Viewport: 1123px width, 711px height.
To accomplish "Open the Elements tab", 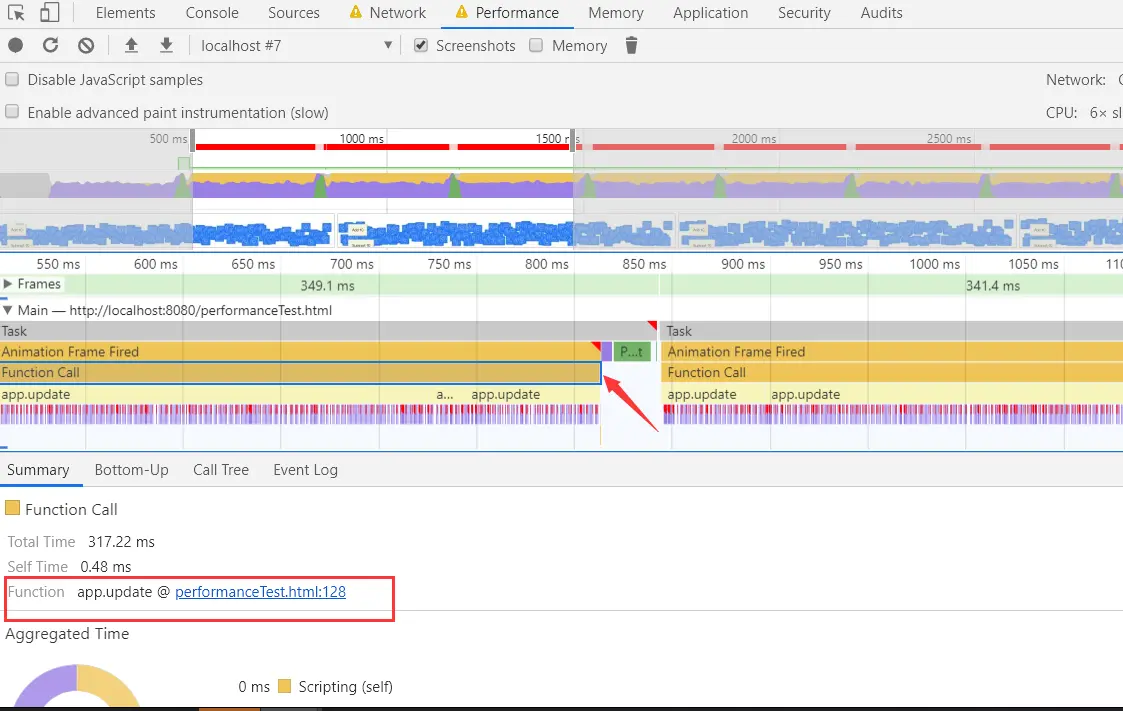I will coord(125,13).
